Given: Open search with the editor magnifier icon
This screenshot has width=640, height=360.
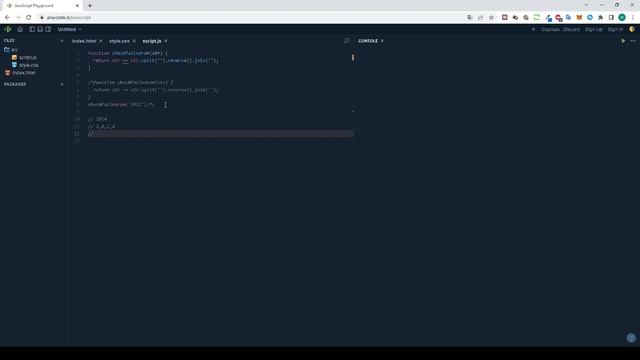Looking at the screenshot, I should 347,41.
